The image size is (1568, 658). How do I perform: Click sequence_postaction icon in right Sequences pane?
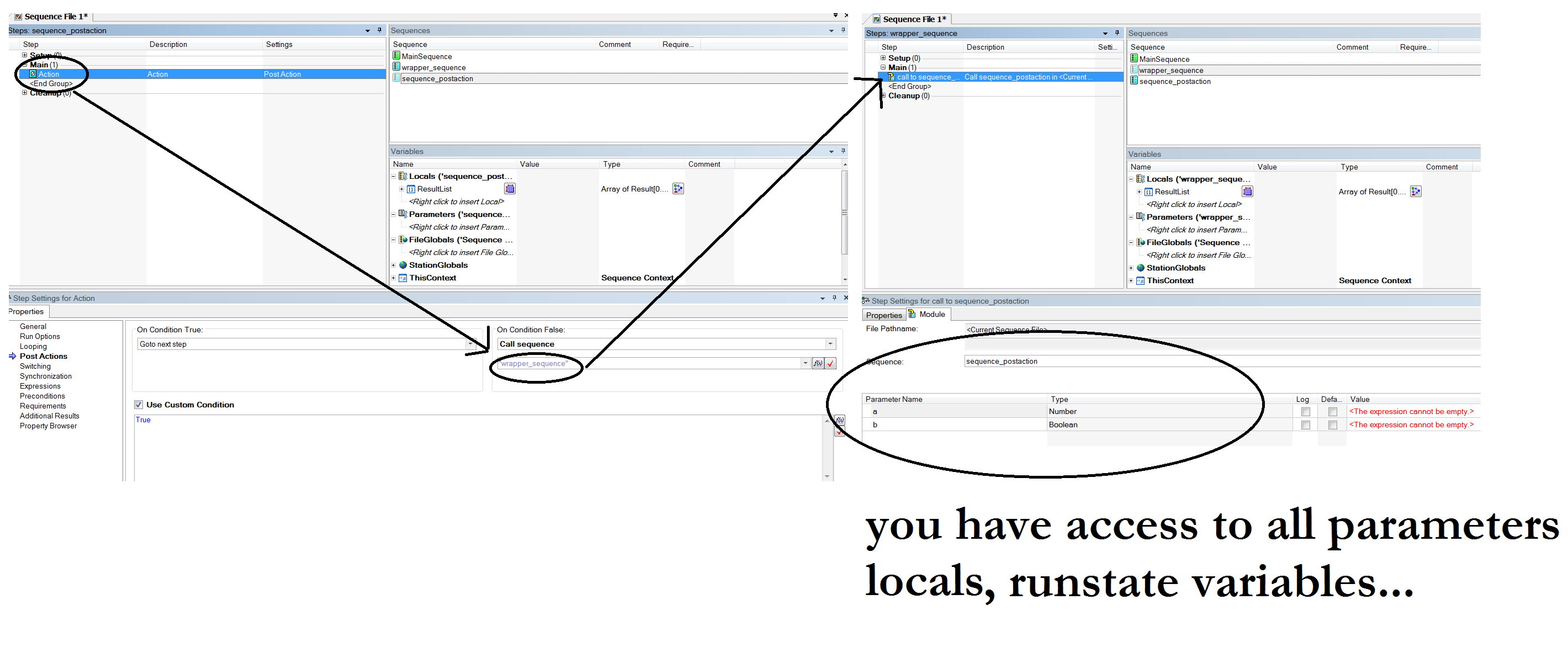(1134, 81)
